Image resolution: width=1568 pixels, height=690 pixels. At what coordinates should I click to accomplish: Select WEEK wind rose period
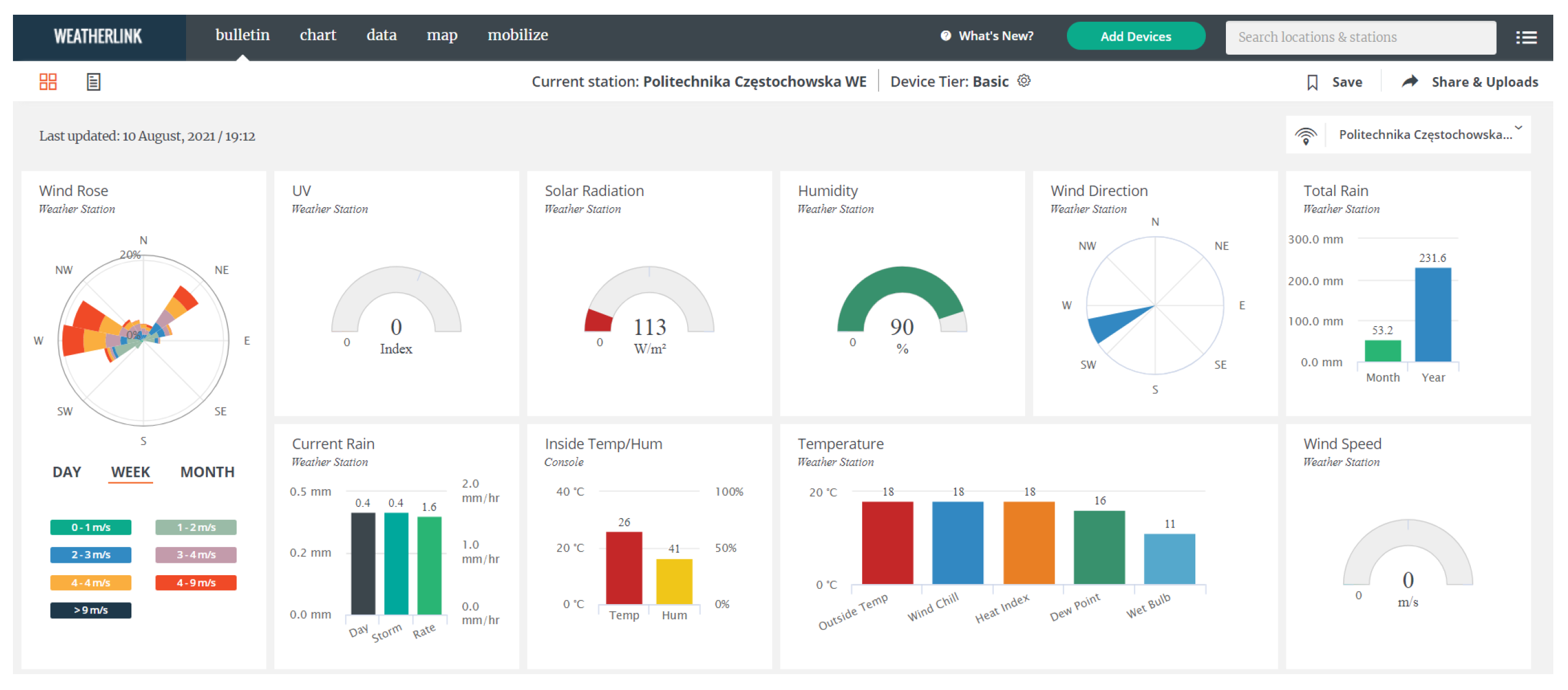(130, 472)
